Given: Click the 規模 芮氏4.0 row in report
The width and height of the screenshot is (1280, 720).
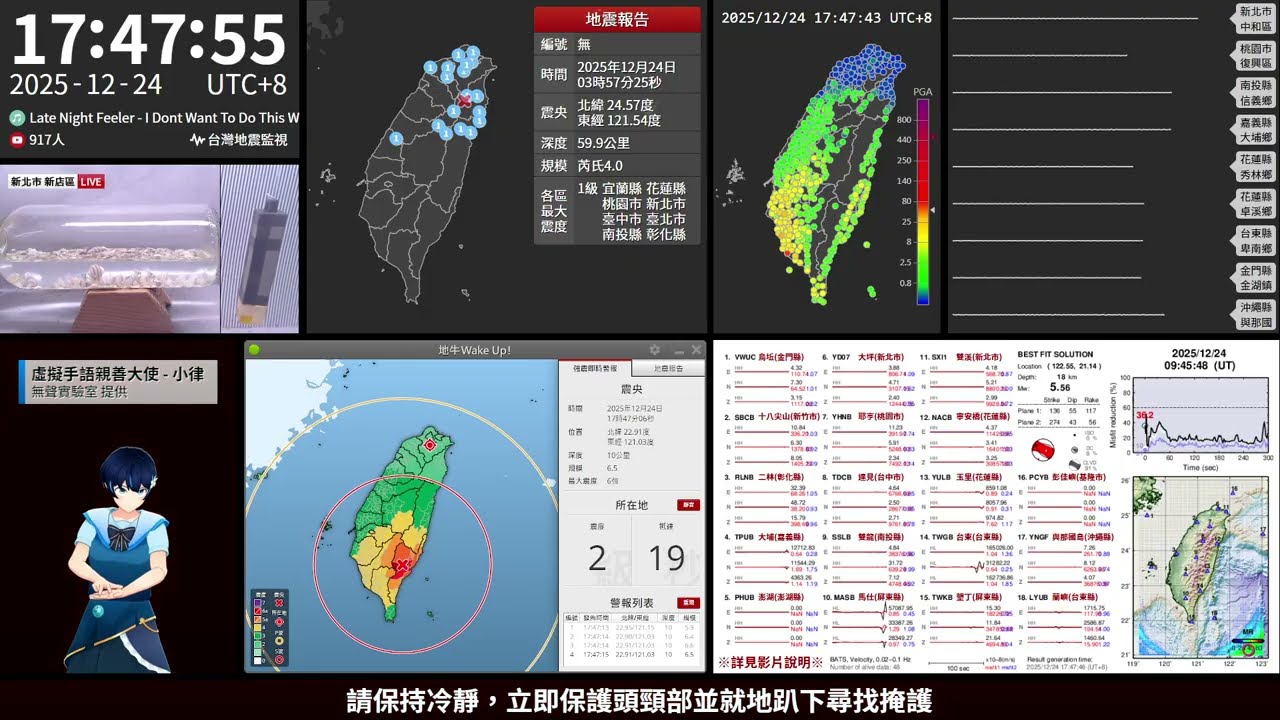Looking at the screenshot, I should click(x=617, y=166).
